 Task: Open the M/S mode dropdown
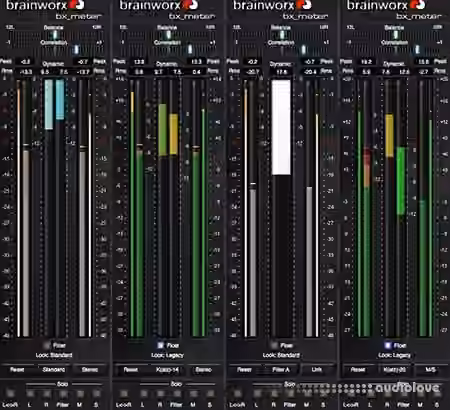[x=431, y=370]
